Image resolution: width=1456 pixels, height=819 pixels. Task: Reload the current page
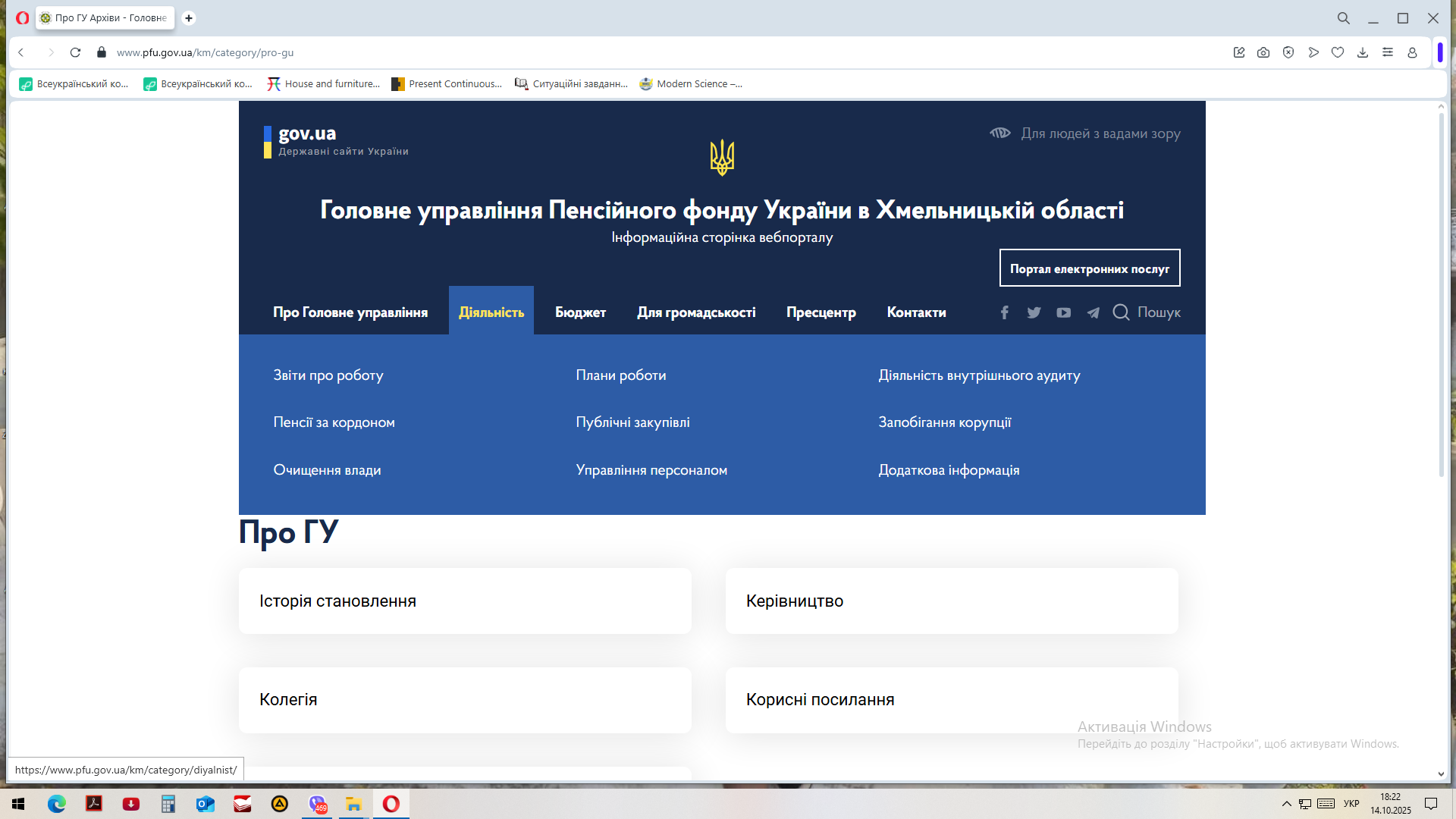coord(75,52)
